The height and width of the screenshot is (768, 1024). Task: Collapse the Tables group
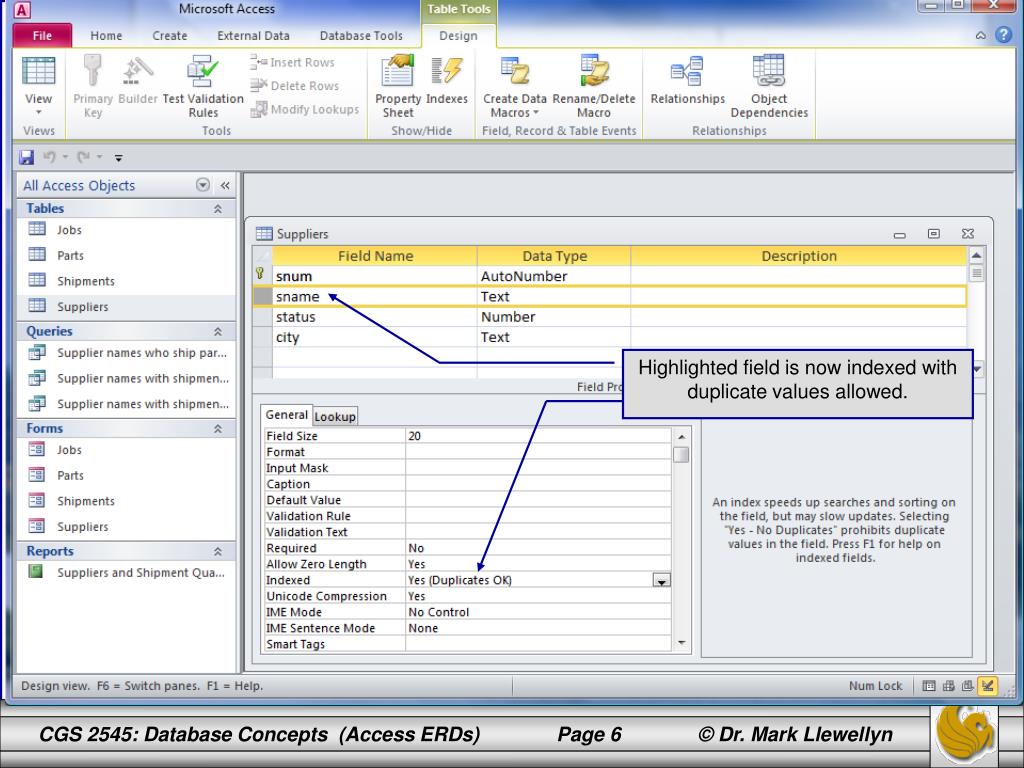click(x=217, y=209)
